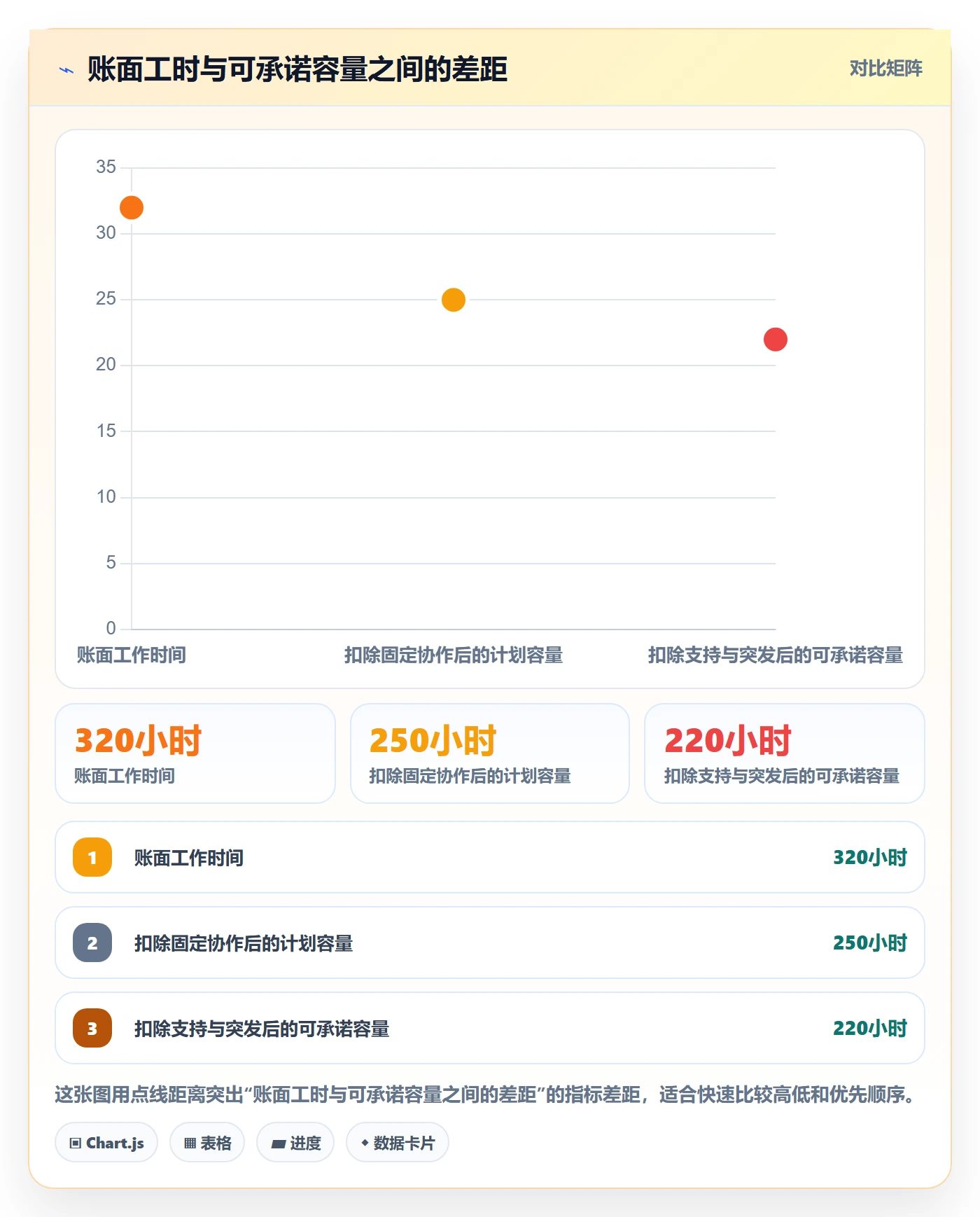Click the y-axis tick label 15
This screenshot has width=980, height=1217.
[x=106, y=431]
